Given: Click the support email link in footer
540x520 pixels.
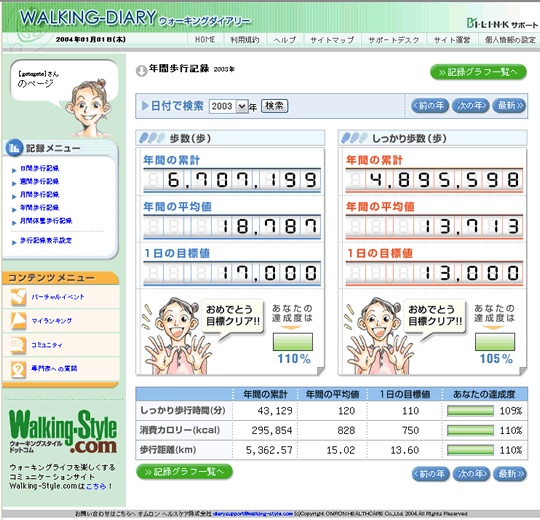Looking at the screenshot, I should pyautogui.click(x=253, y=513).
